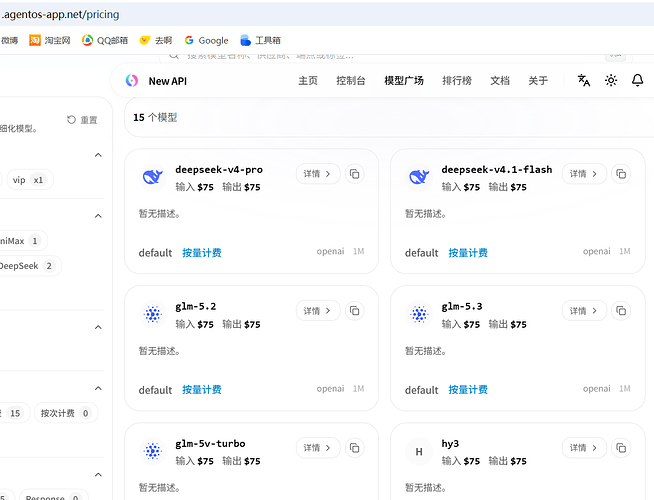Click the glm-5v-turbo model logo
Viewport: 654px width, 500px height.
pos(153,451)
